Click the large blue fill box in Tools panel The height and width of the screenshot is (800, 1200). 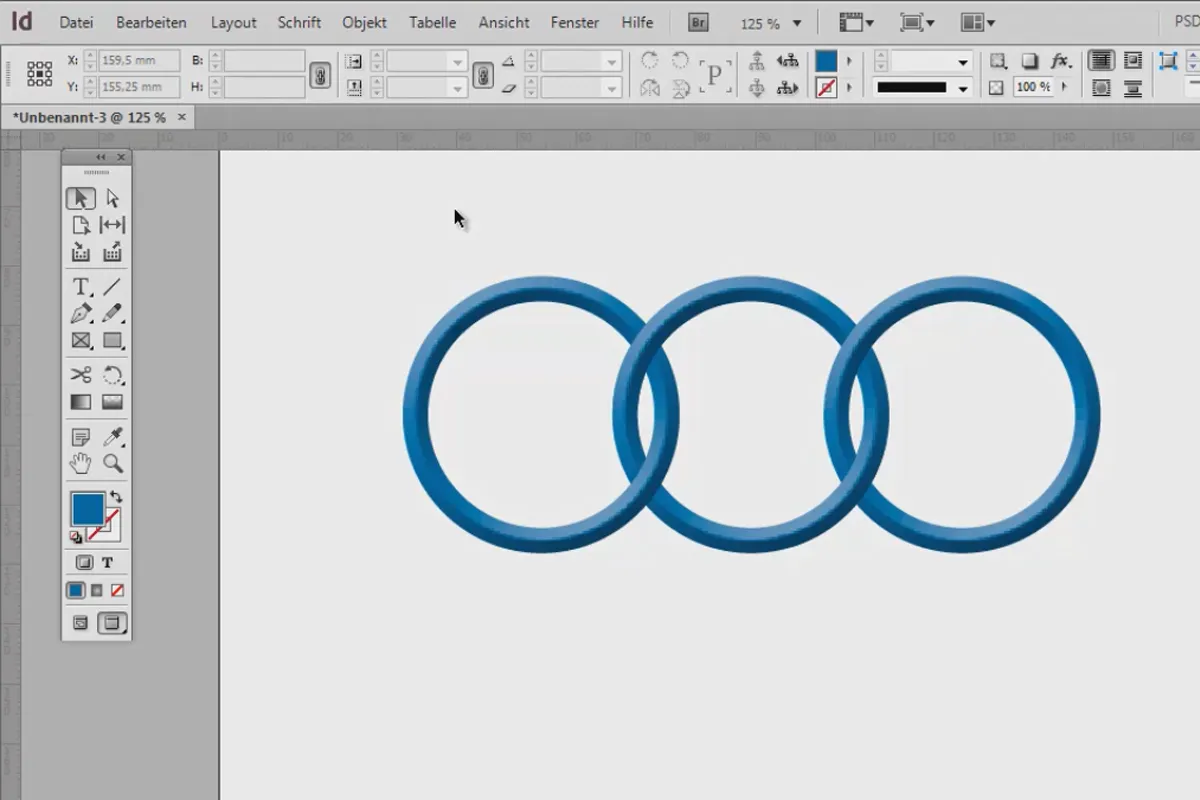tap(87, 508)
